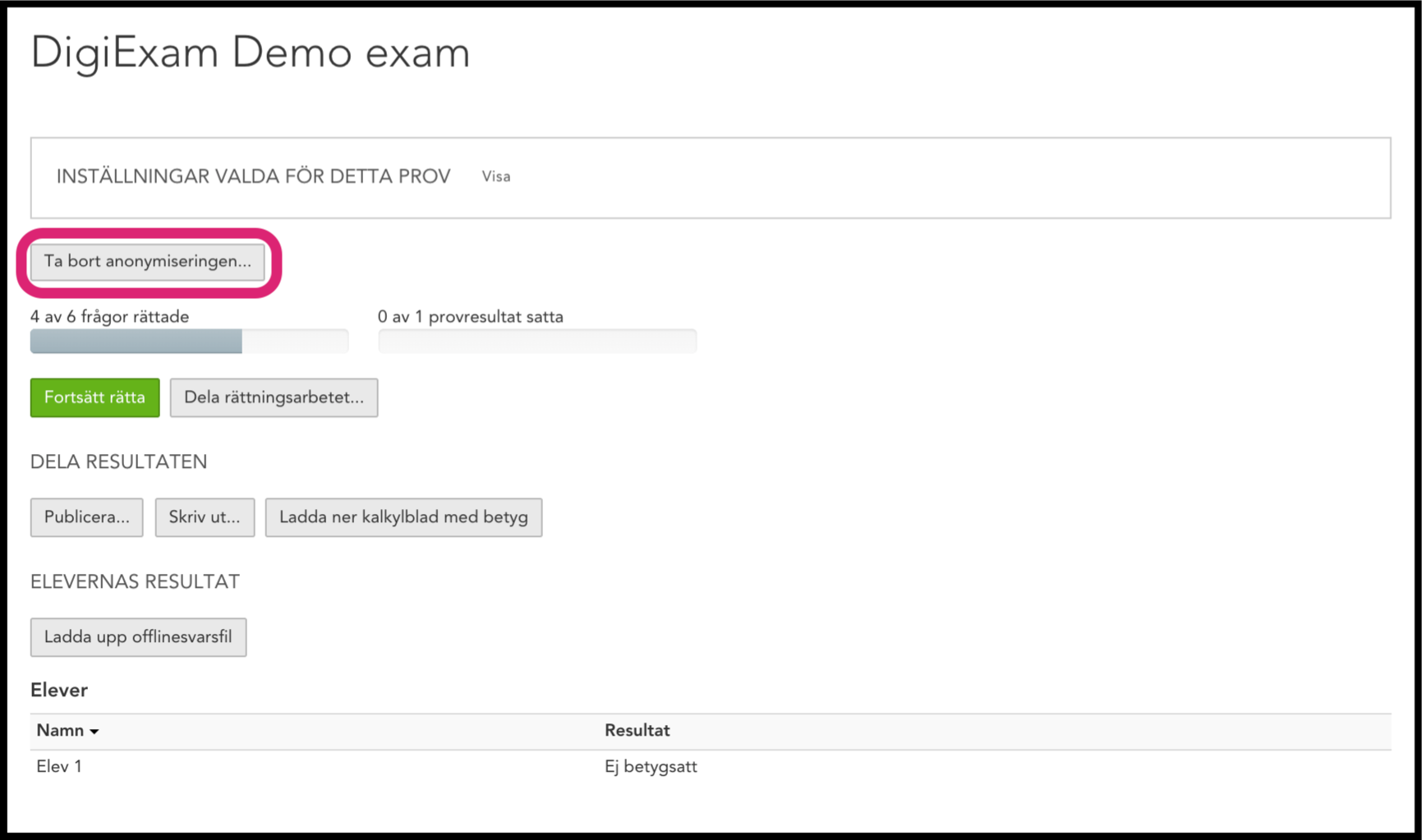Click the exam results set progress bar
This screenshot has height=840, width=1422.
pyautogui.click(x=537, y=342)
